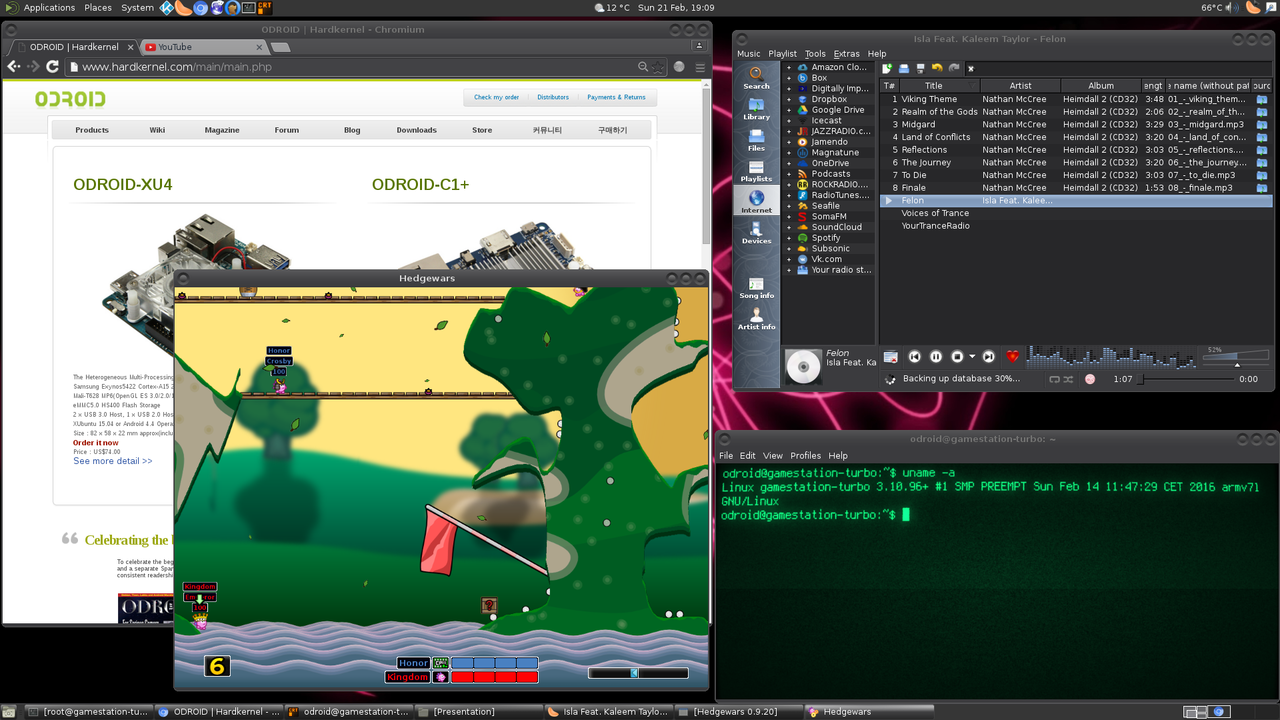Select the Midgard track row
Screen dimensions: 1280x720
(1075, 124)
